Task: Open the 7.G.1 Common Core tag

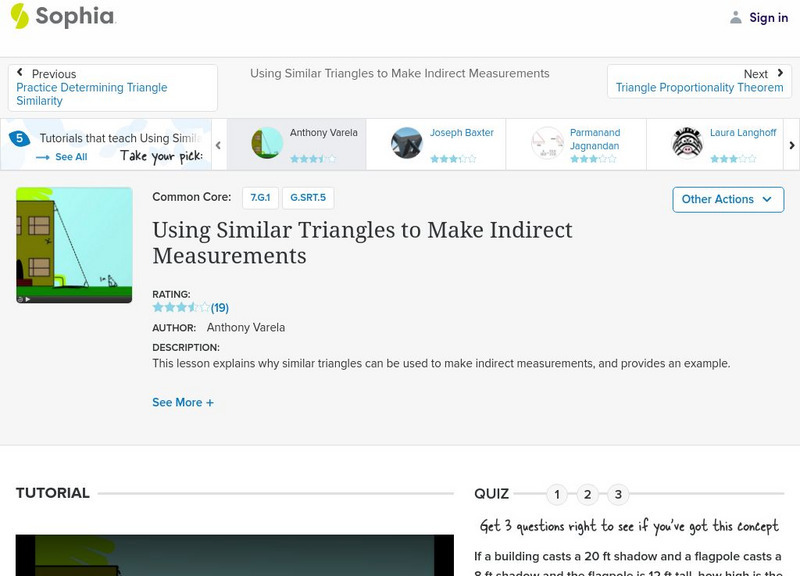Action: 260,198
